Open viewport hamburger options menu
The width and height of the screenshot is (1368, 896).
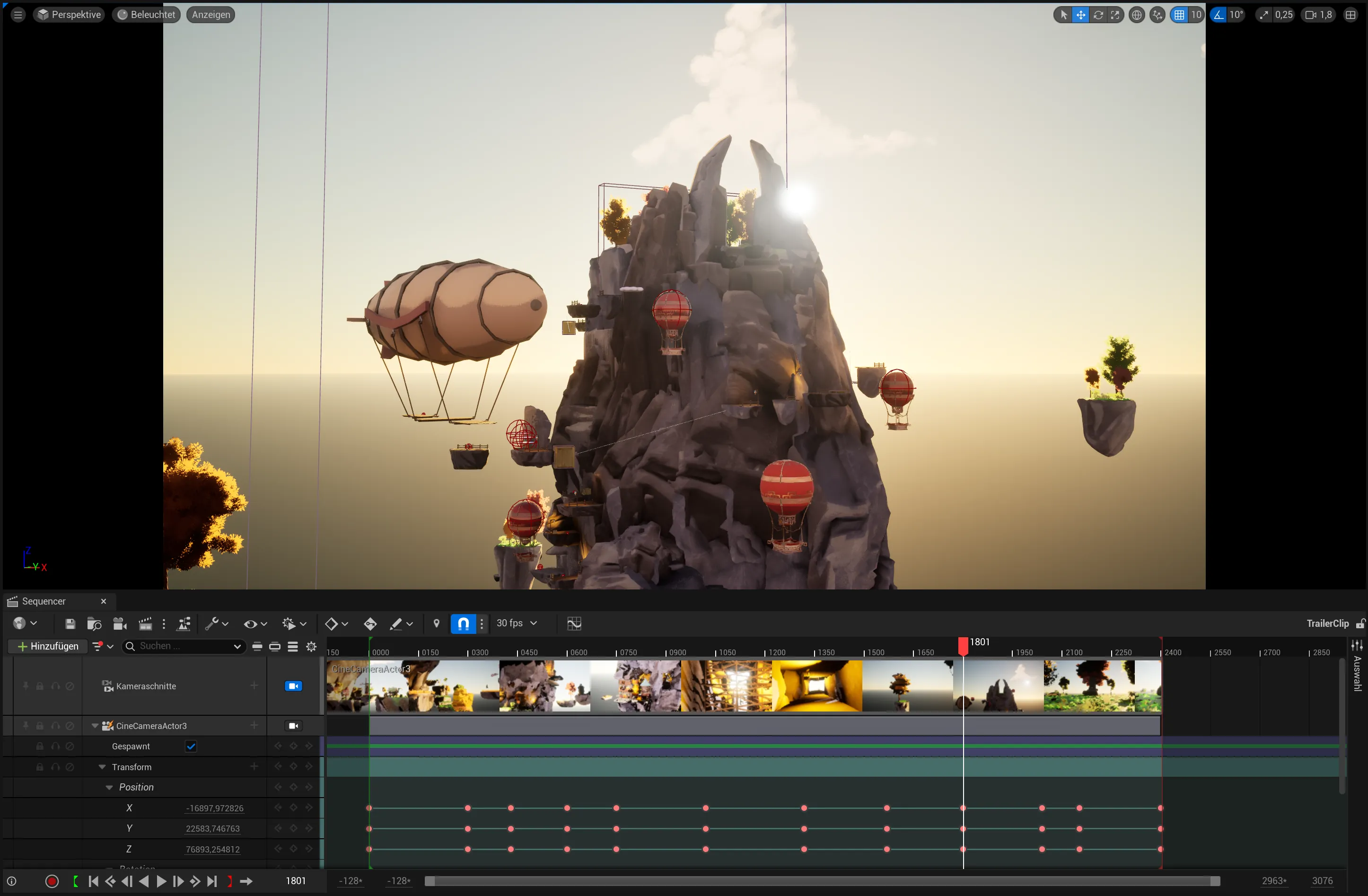point(18,15)
